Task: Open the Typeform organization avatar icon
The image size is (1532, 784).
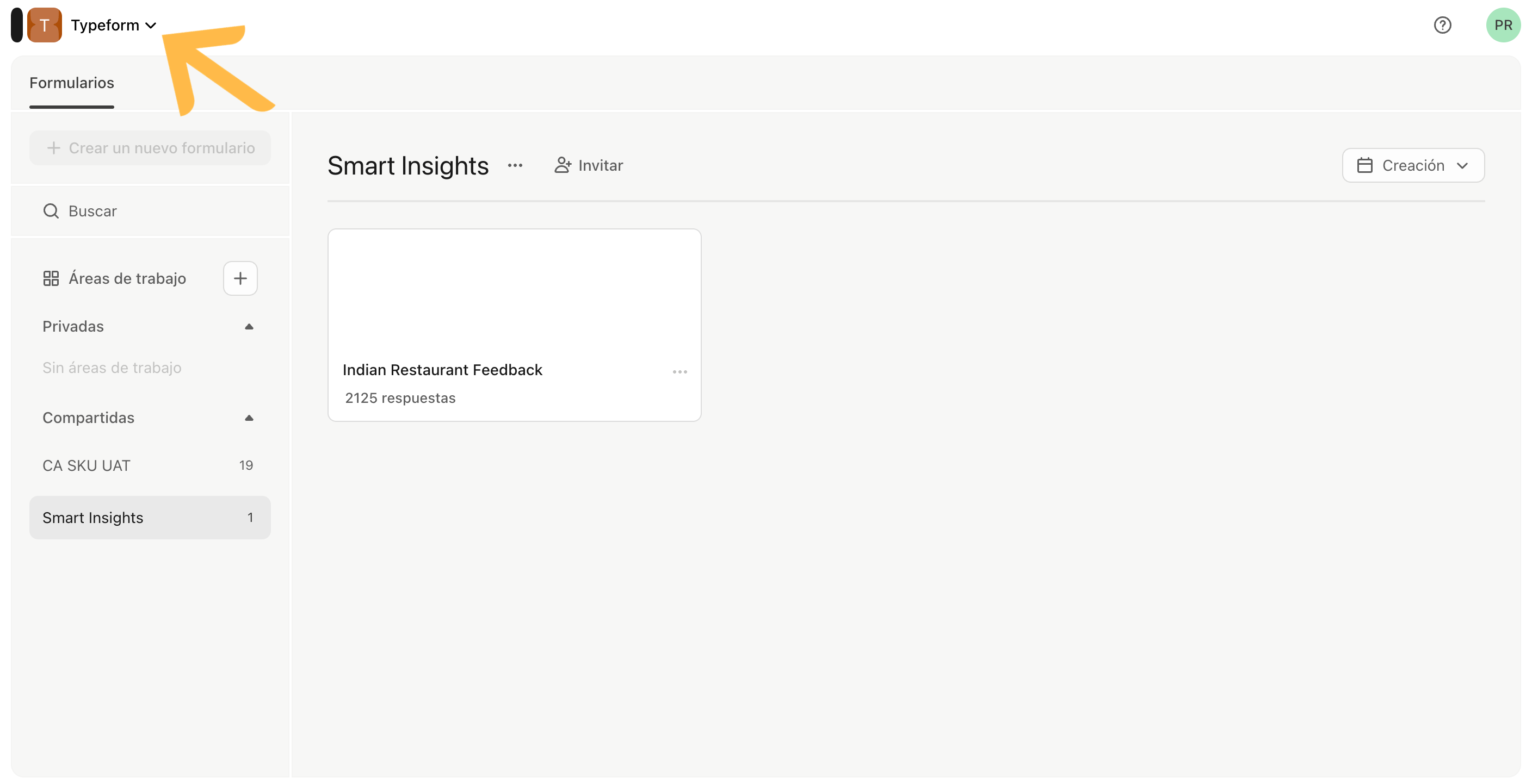Action: click(x=44, y=25)
